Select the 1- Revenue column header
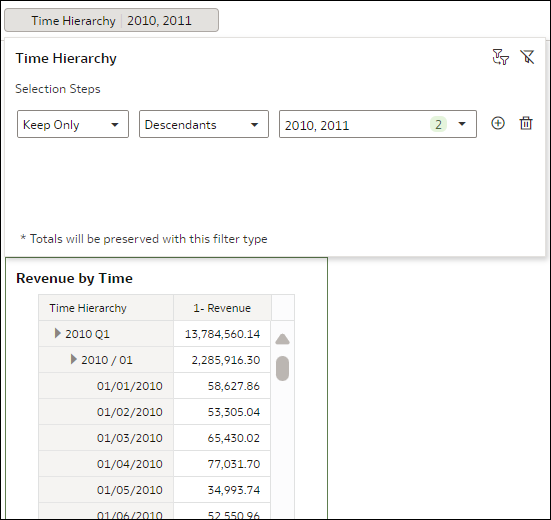This screenshot has height=520, width=551. coord(222,308)
